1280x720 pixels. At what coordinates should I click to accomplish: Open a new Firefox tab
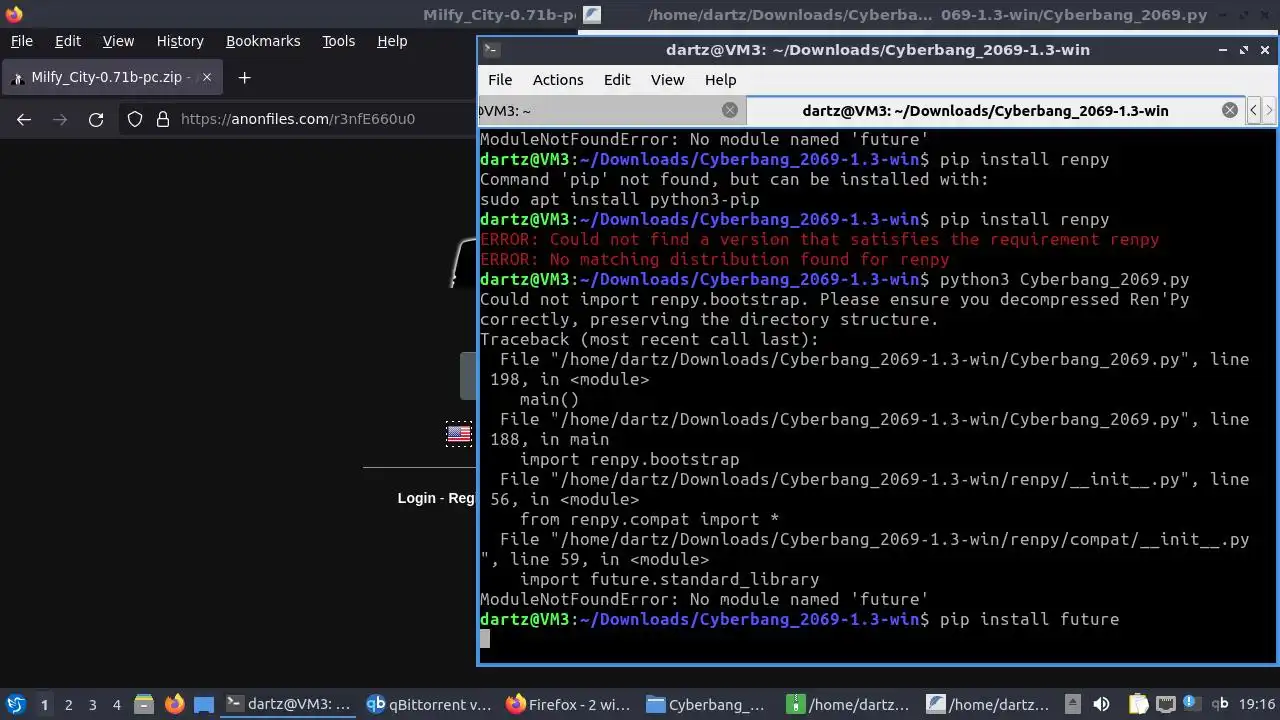tap(244, 77)
